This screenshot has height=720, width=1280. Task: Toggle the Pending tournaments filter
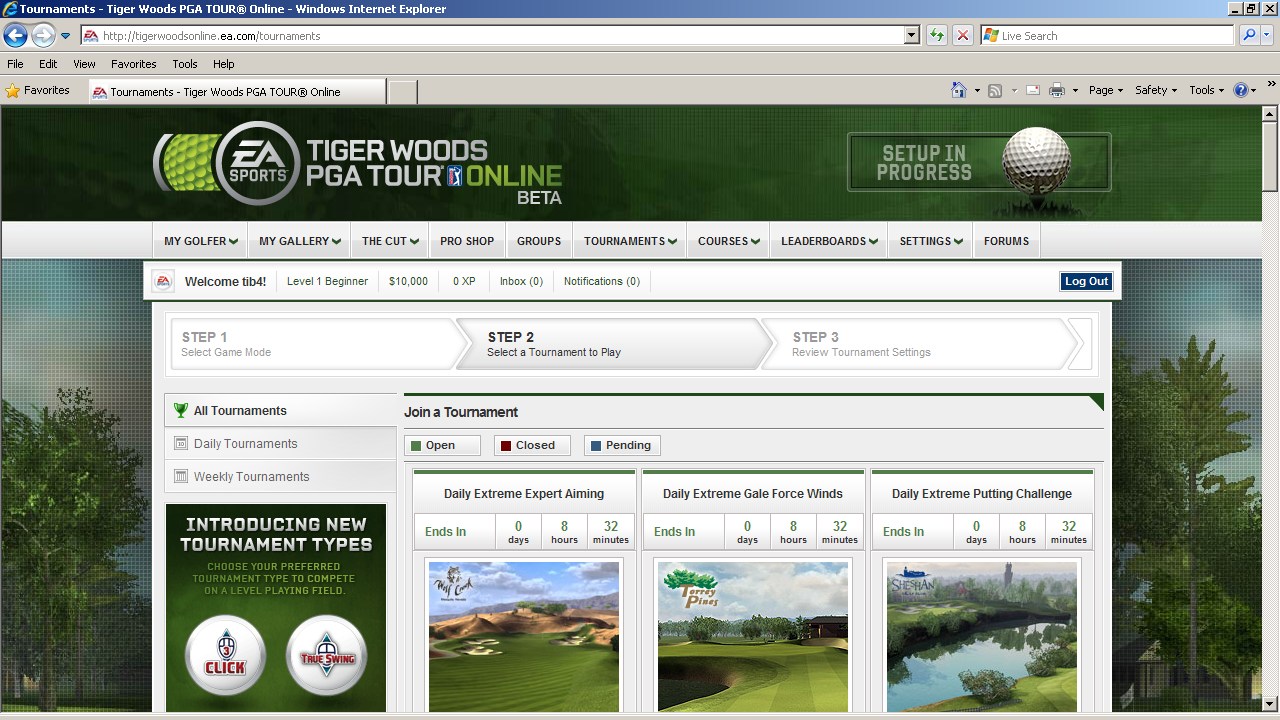coord(622,446)
